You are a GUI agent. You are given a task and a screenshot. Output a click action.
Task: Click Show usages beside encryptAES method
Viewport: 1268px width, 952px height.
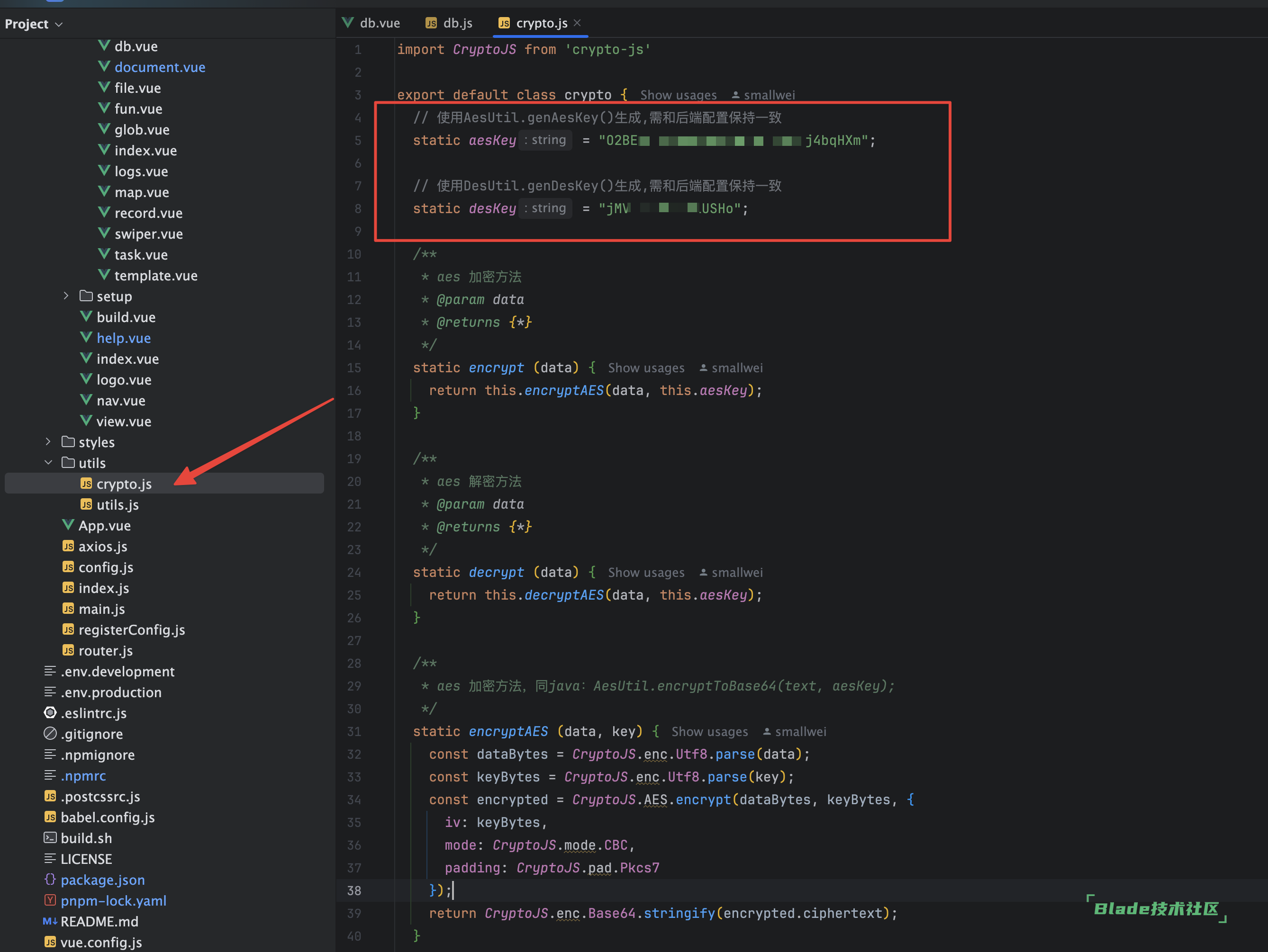coord(710,731)
